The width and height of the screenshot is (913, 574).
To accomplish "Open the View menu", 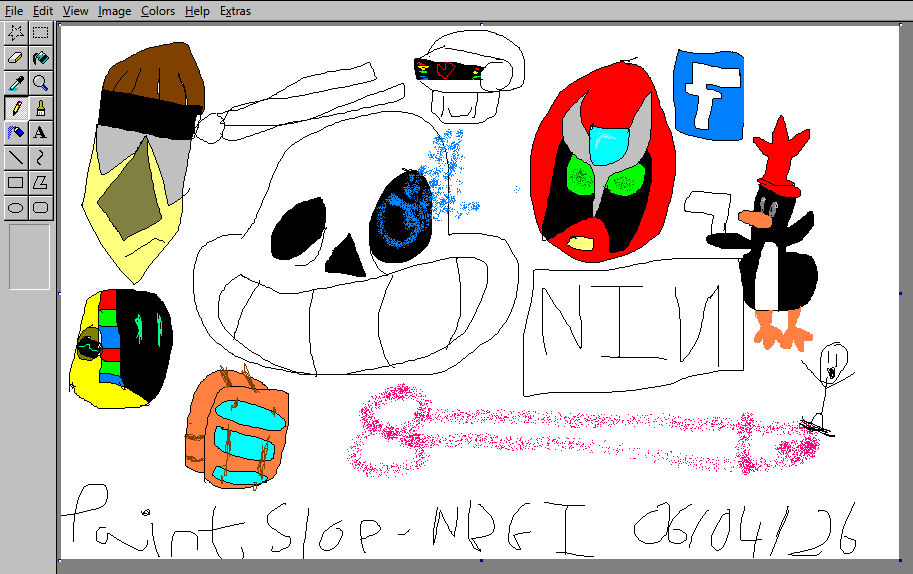I will pyautogui.click(x=76, y=10).
